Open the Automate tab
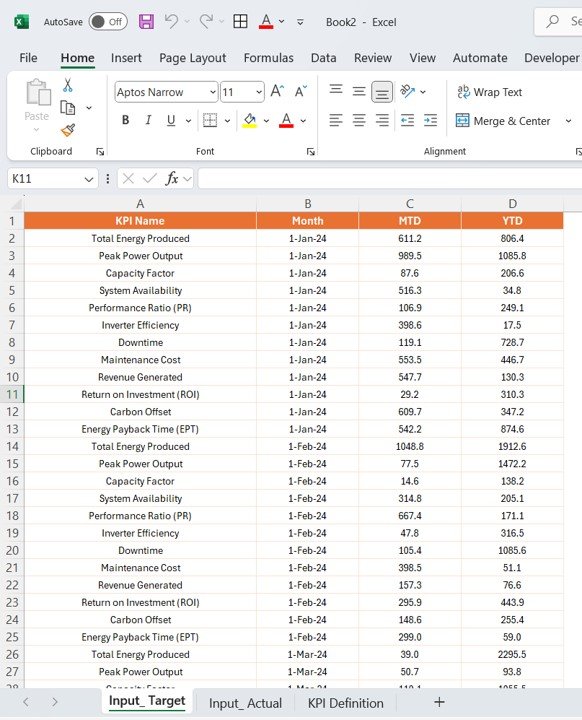Screen dimensions: 582x720 click(x=480, y=58)
